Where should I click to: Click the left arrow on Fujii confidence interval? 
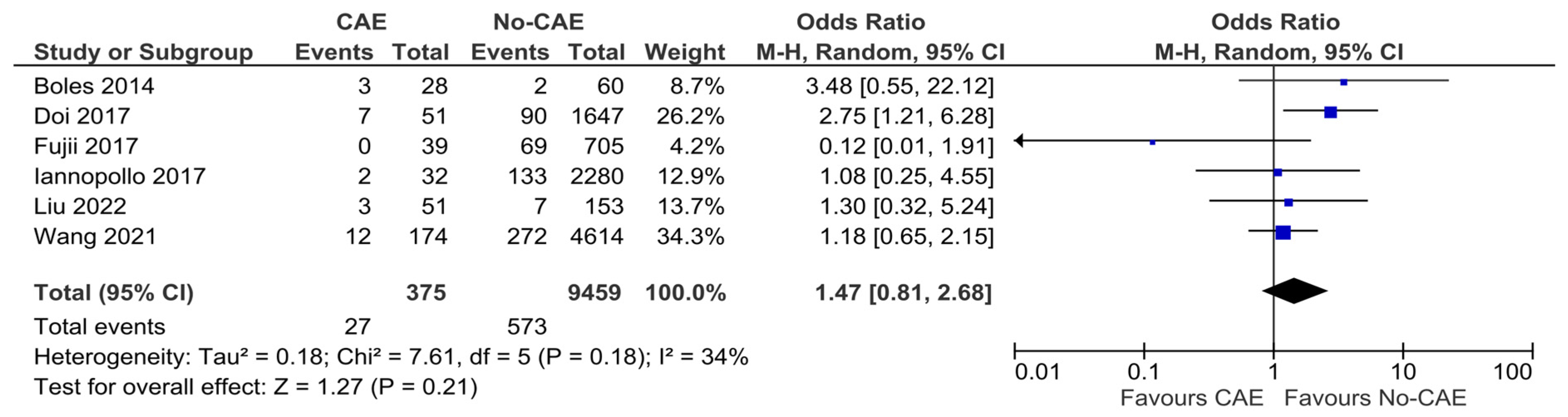[x=1019, y=141]
